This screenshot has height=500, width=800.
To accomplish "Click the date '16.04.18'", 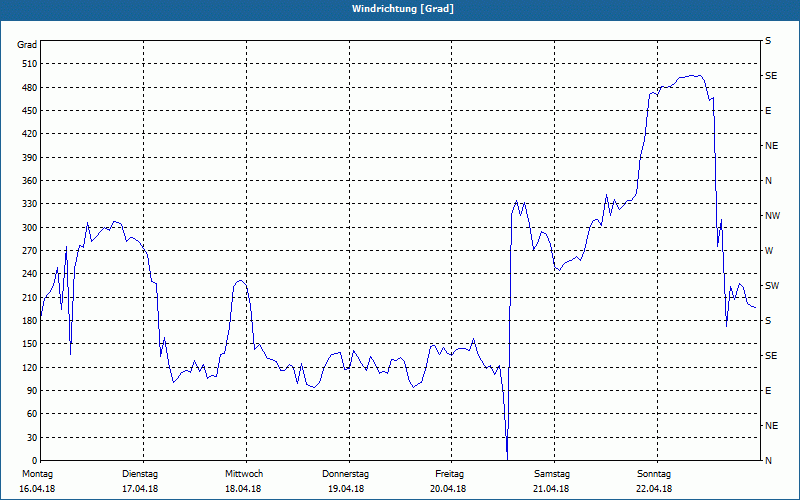I will [37, 489].
